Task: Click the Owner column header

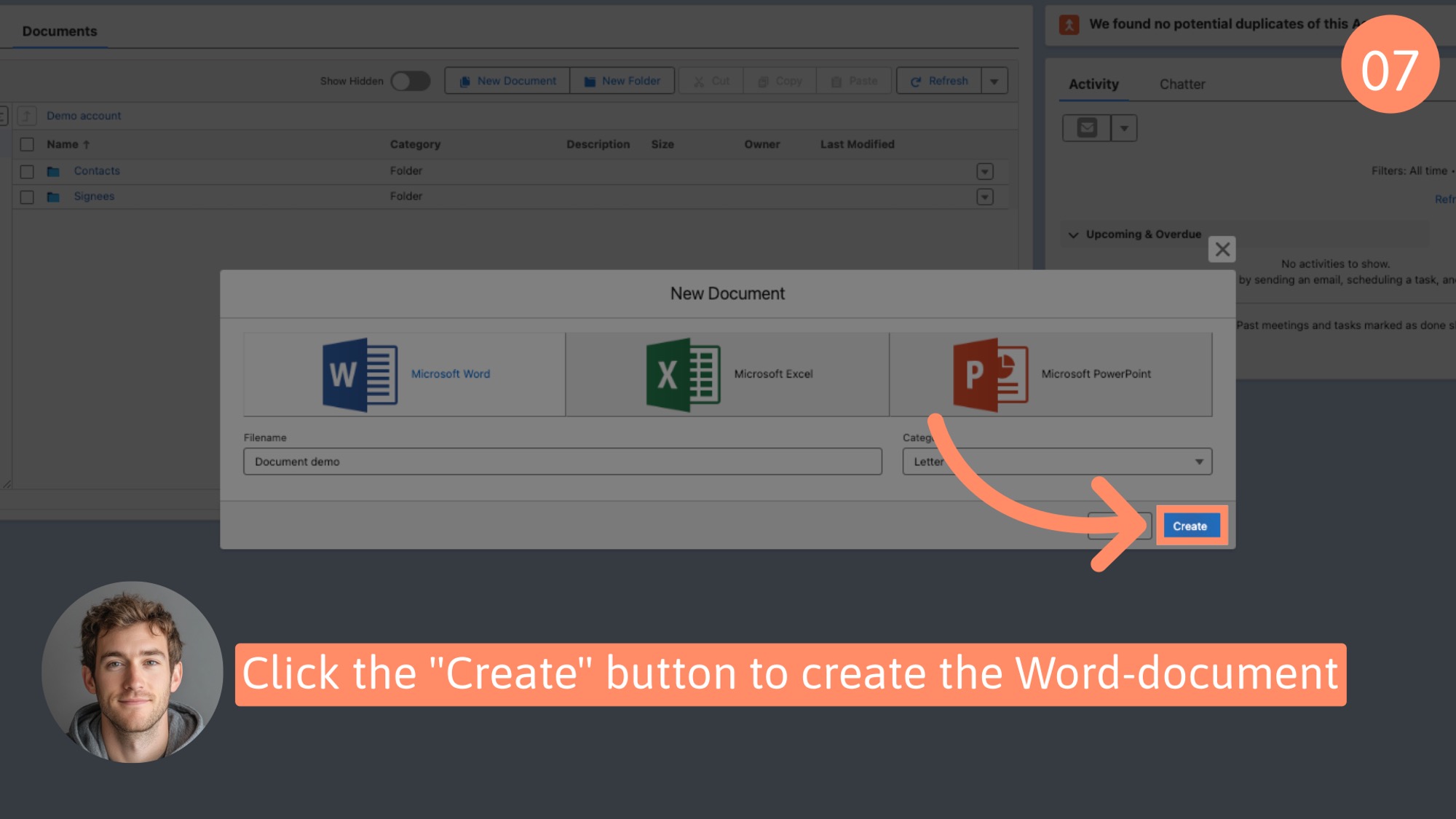Action: click(762, 144)
